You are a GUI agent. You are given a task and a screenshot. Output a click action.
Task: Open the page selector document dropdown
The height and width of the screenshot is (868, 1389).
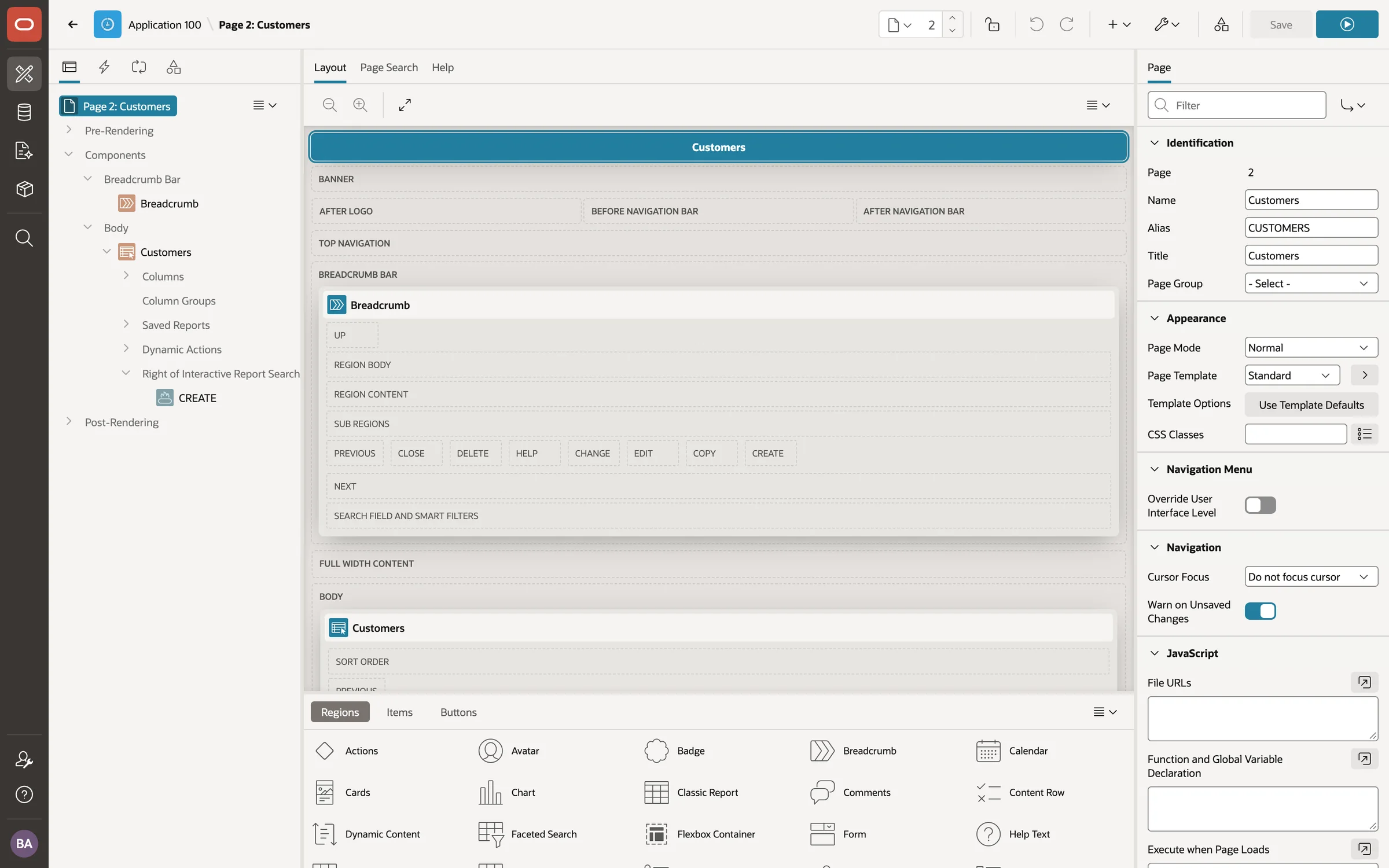(899, 25)
